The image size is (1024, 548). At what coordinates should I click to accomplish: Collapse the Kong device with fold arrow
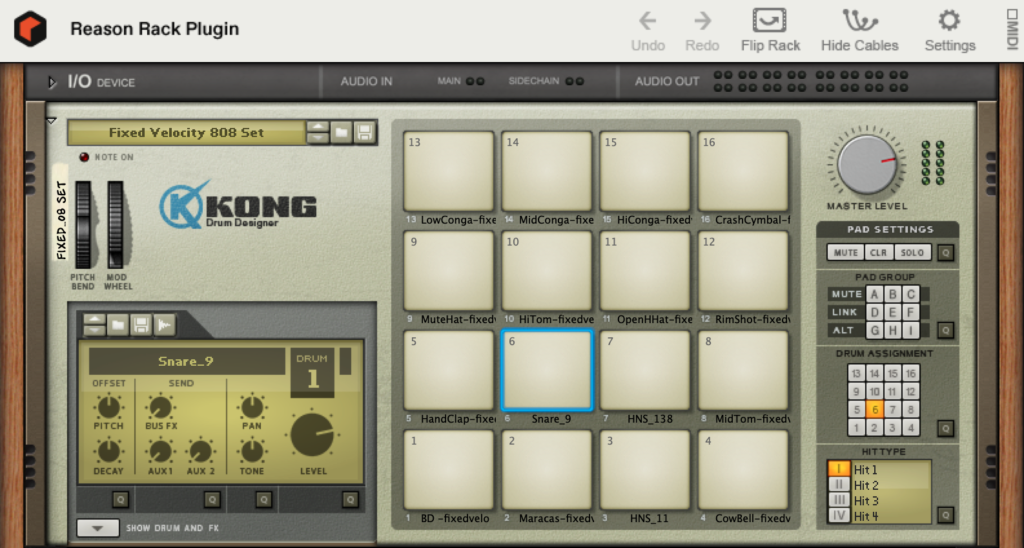pos(52,121)
